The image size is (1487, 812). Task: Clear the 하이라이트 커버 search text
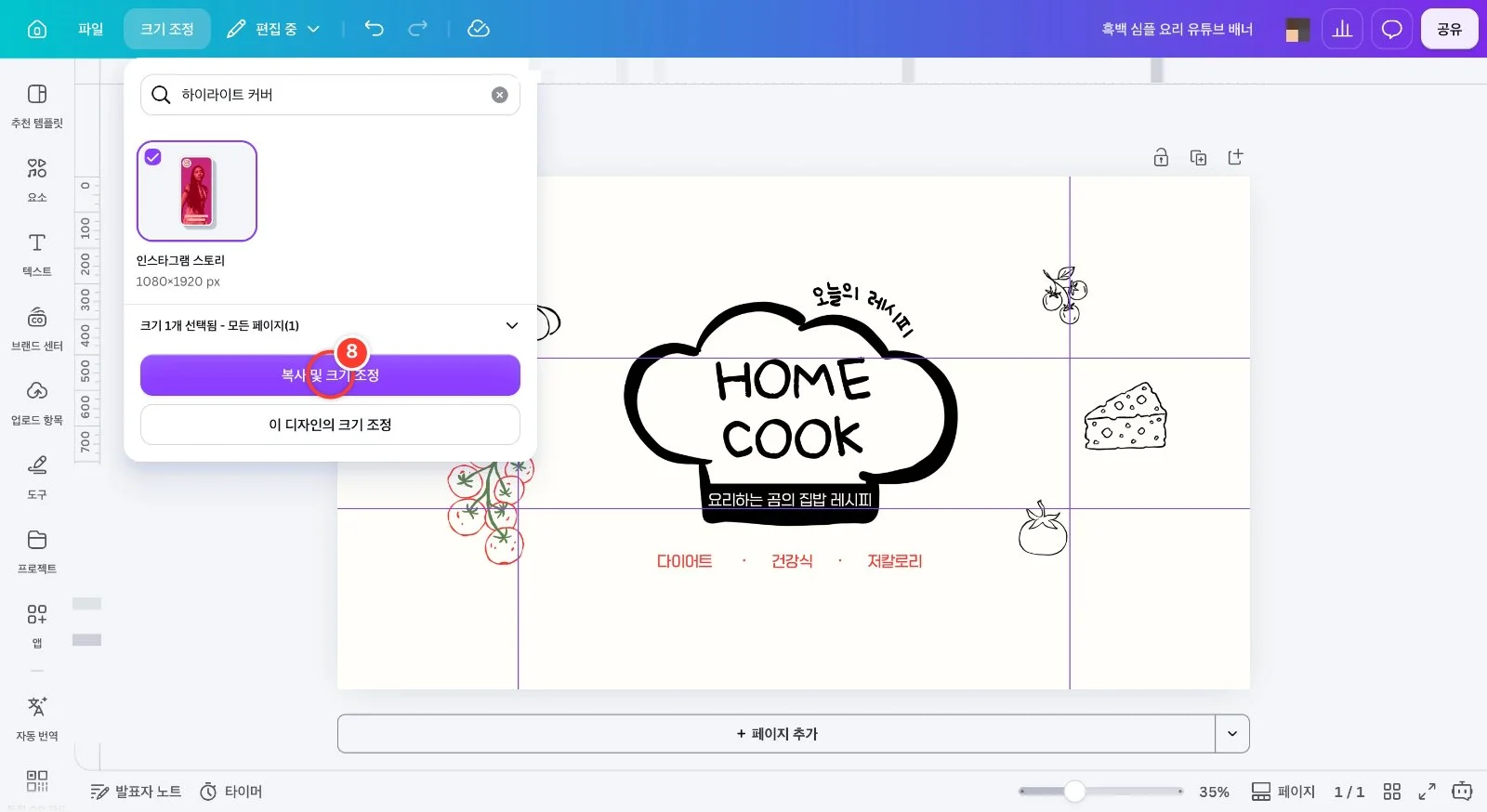coord(500,95)
